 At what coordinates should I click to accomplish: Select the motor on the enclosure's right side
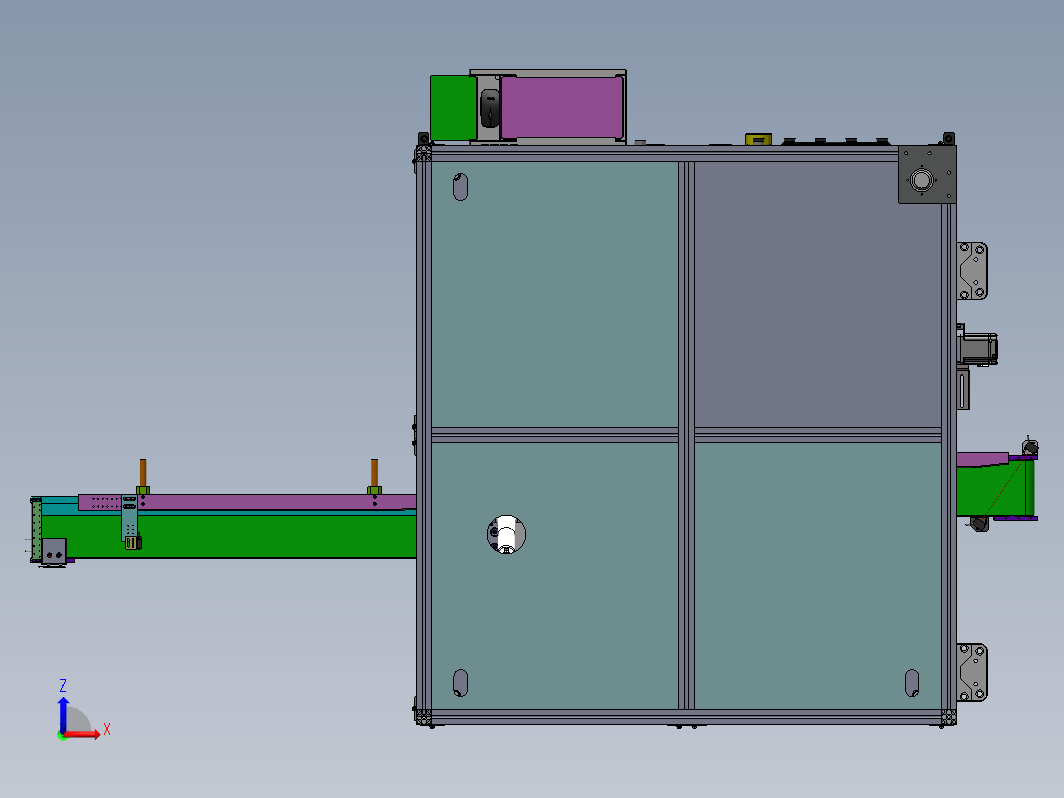click(x=978, y=349)
